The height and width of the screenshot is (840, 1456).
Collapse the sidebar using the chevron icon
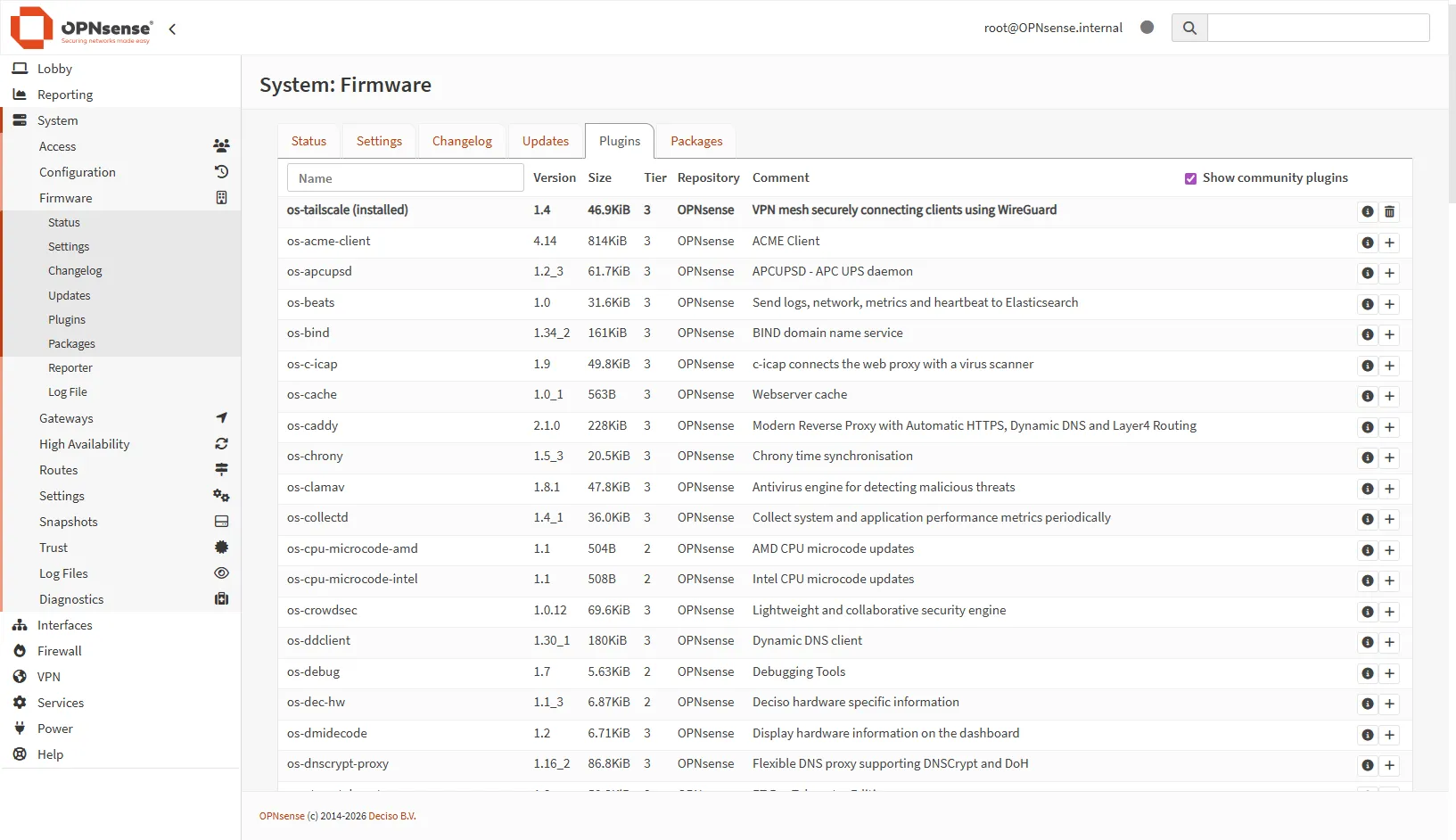tap(171, 29)
